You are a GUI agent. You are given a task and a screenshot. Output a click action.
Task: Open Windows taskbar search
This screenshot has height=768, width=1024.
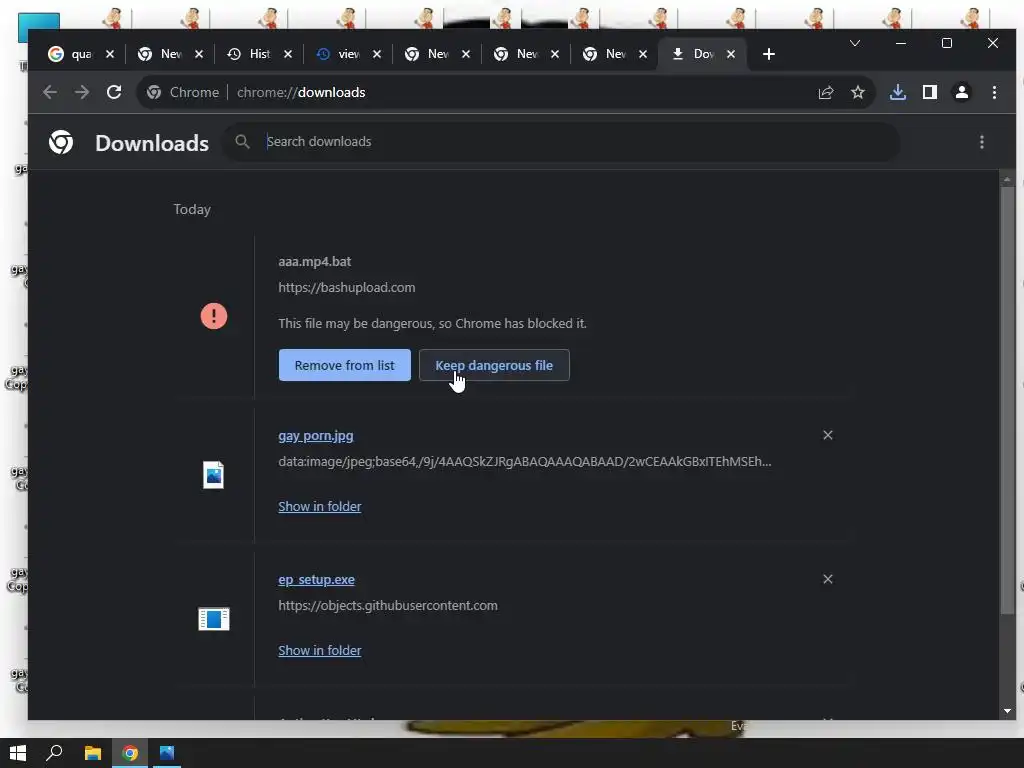tap(54, 753)
